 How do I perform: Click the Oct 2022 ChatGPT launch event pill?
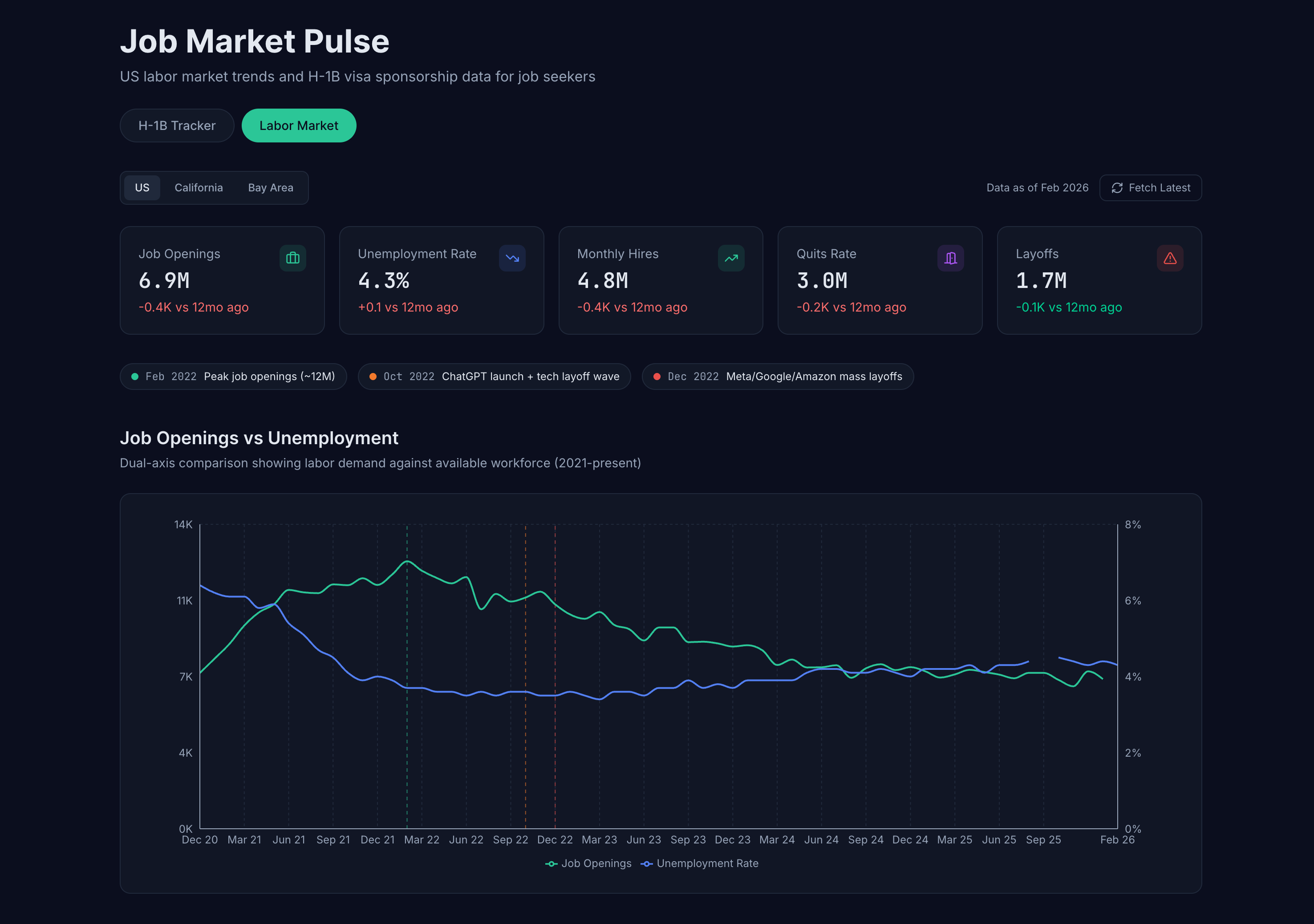click(x=494, y=377)
